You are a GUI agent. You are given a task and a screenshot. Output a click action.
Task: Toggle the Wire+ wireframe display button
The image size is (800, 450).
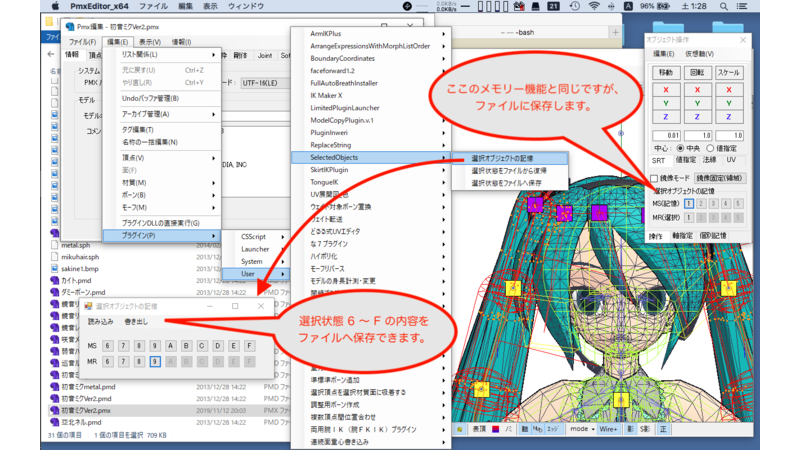click(x=609, y=429)
